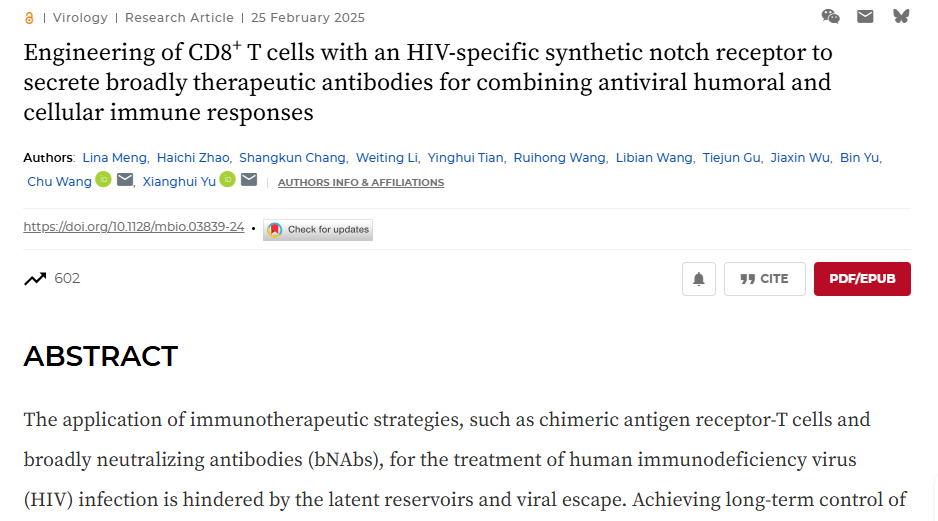Viewport: 938px width, 521px height.
Task: Open Chu Wang's ORCID icon
Action: (103, 179)
